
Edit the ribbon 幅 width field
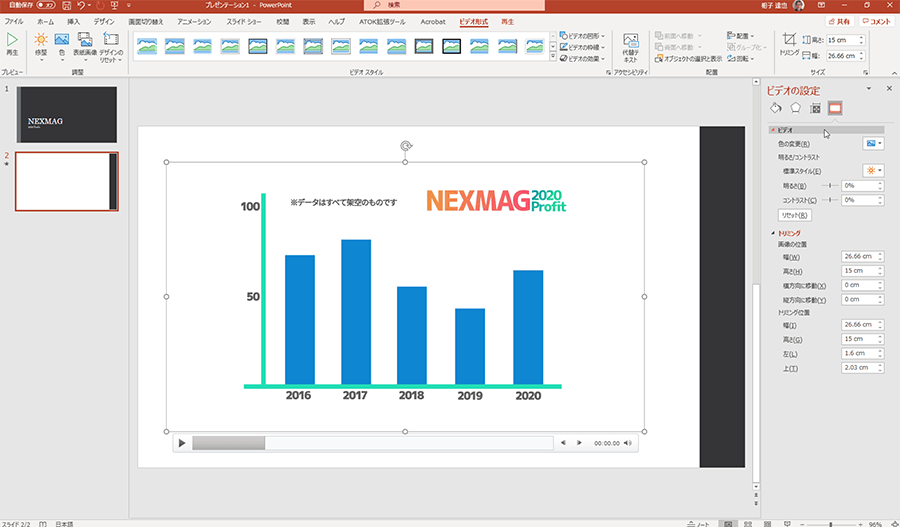[844, 56]
